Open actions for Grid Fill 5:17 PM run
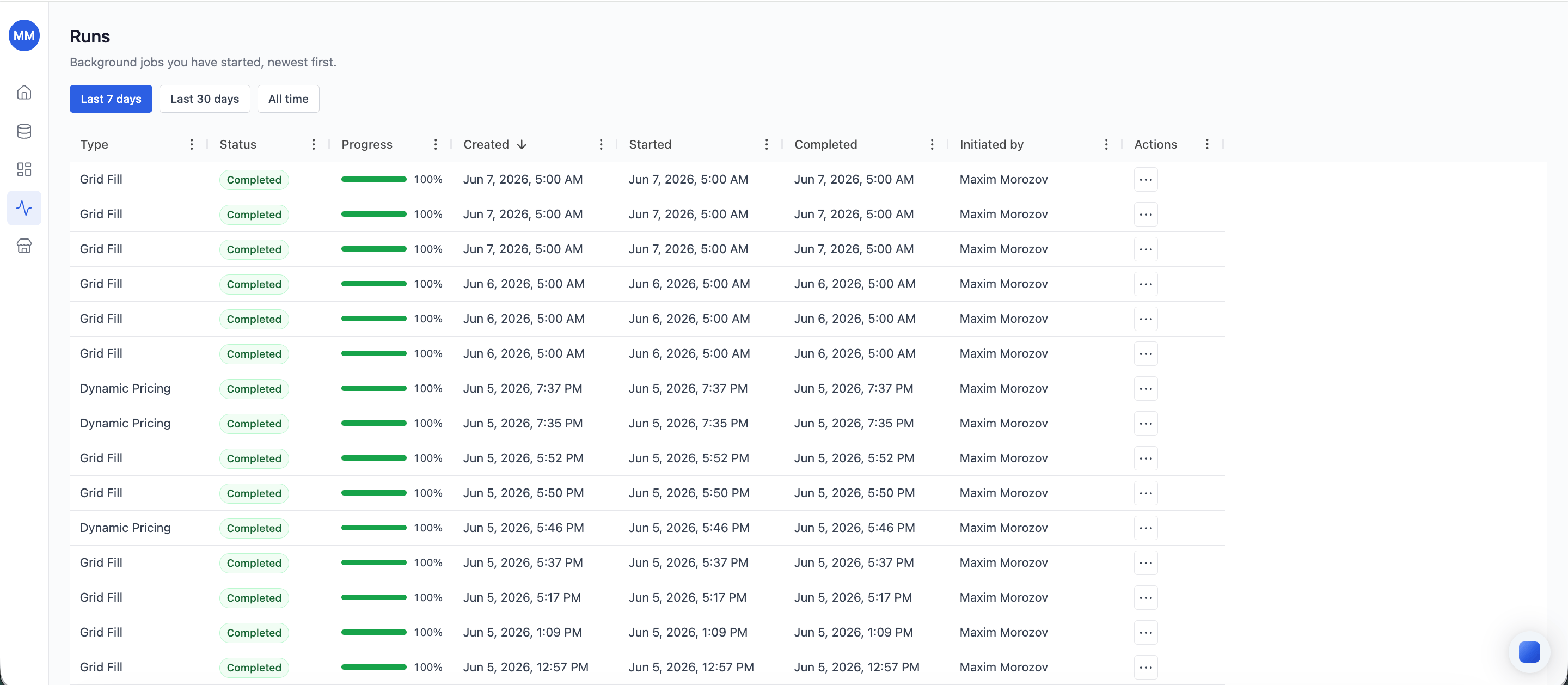 pos(1146,597)
